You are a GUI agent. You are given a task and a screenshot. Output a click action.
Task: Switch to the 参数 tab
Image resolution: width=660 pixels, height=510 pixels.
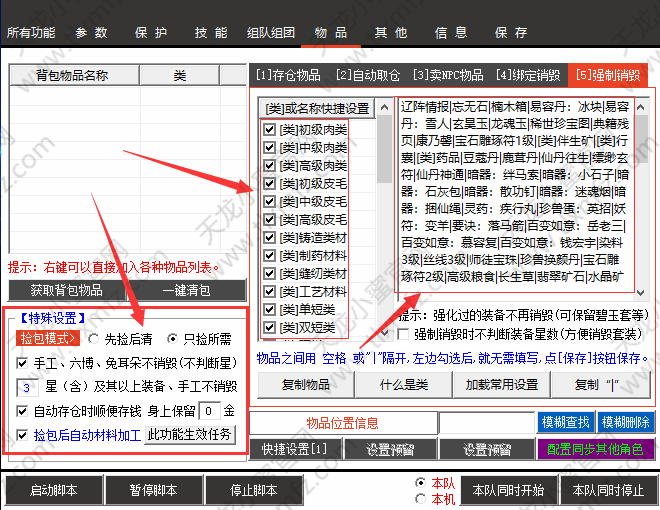[91, 32]
